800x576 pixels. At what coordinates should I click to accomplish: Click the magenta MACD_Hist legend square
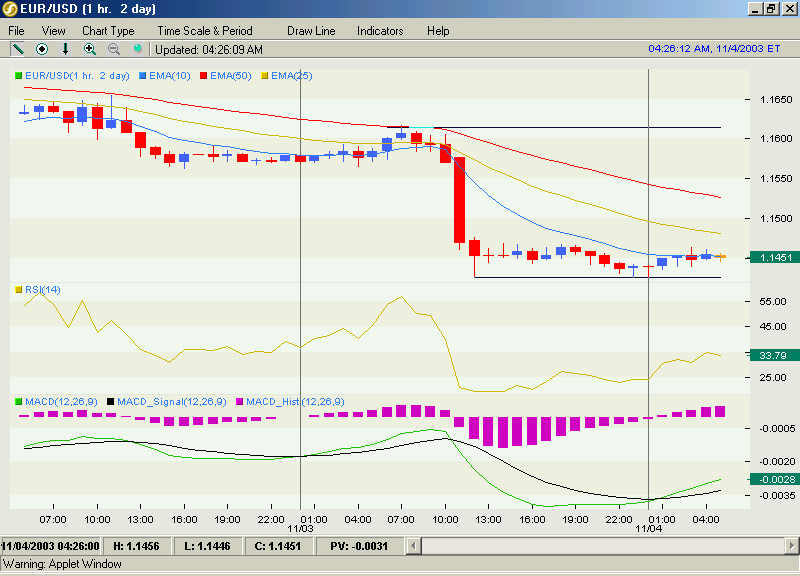tap(239, 402)
